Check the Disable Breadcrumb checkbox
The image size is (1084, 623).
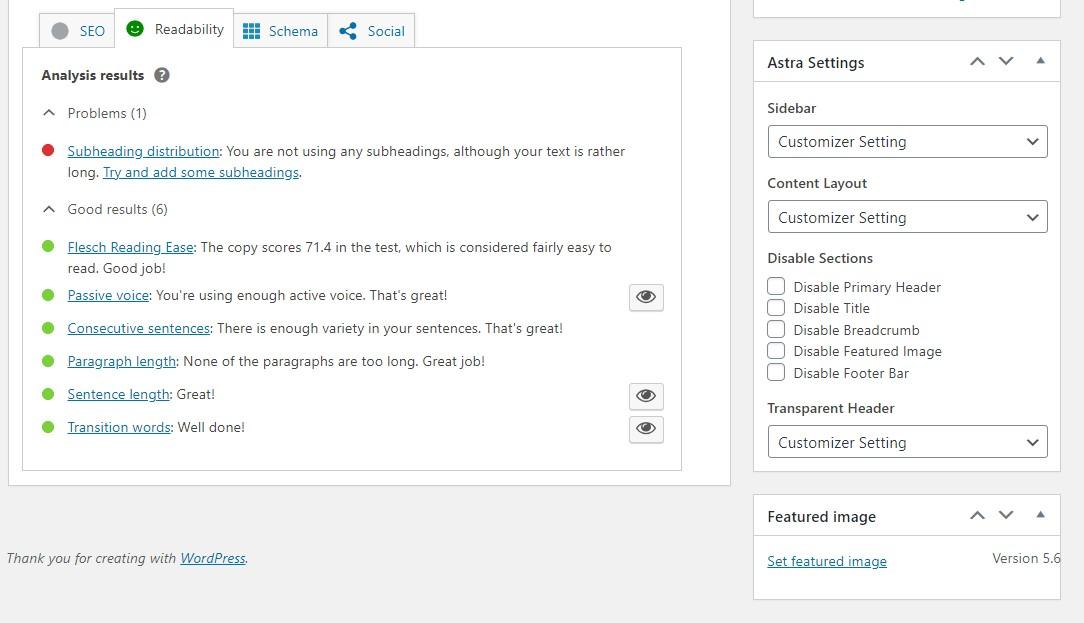coord(776,330)
